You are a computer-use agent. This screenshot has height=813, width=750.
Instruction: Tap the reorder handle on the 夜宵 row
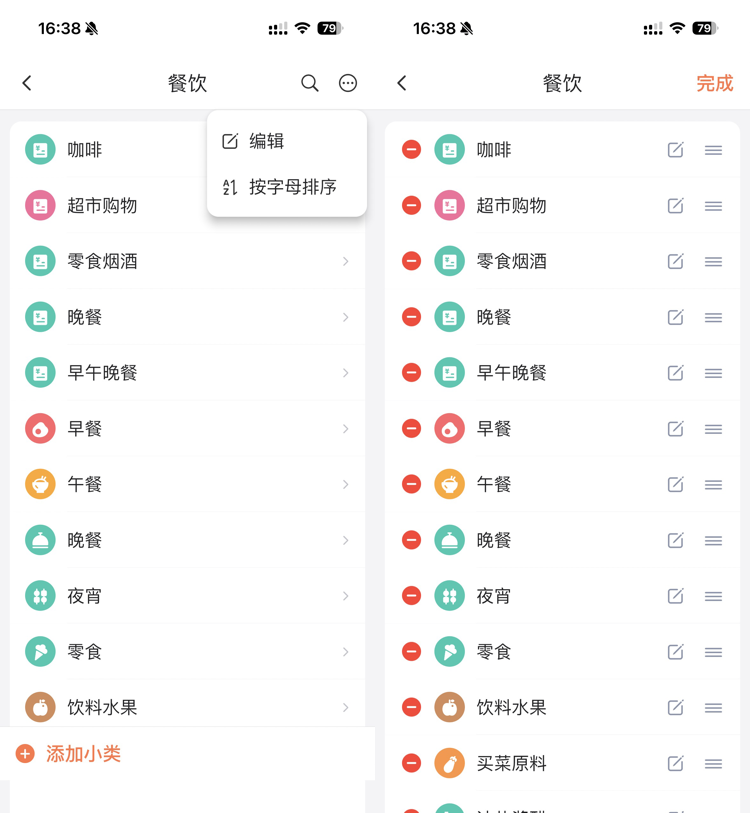[x=713, y=596]
